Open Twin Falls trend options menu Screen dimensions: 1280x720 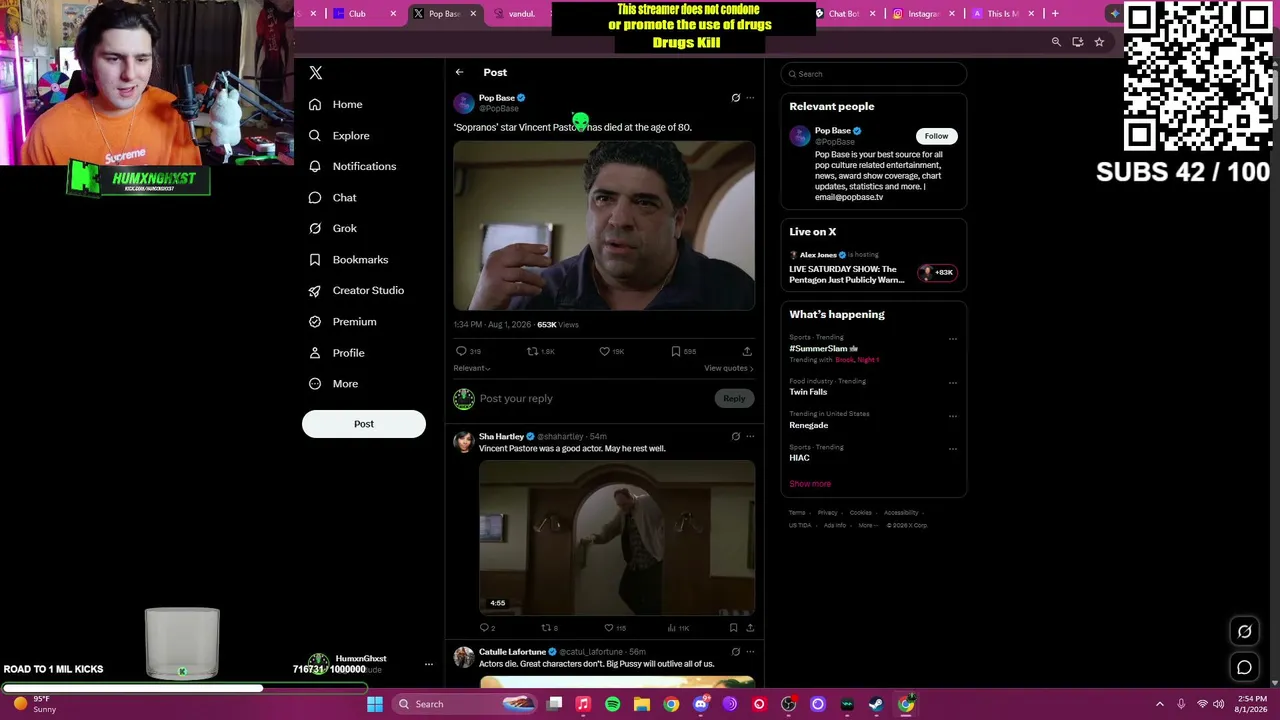(953, 383)
